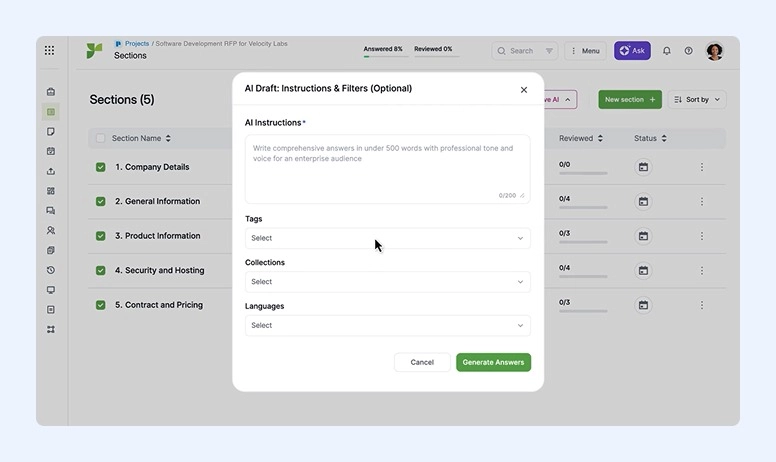Expand the Collections select dropdown

388,281
